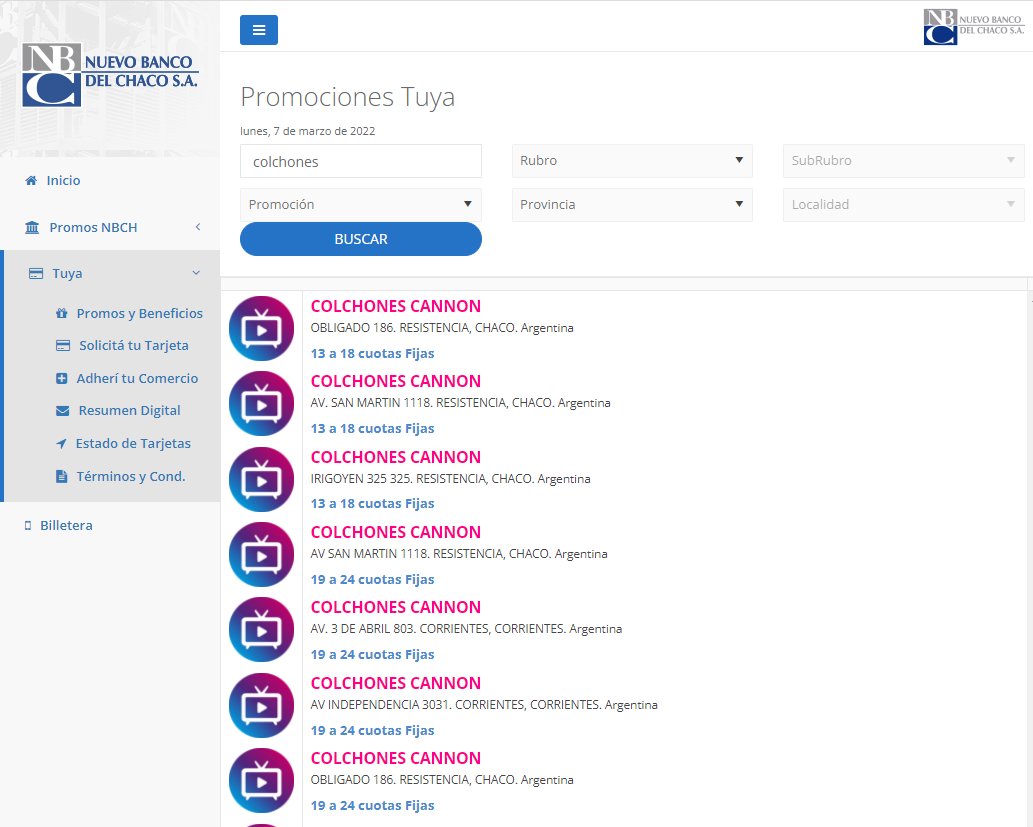Click the search field containing colchones

(x=360, y=161)
